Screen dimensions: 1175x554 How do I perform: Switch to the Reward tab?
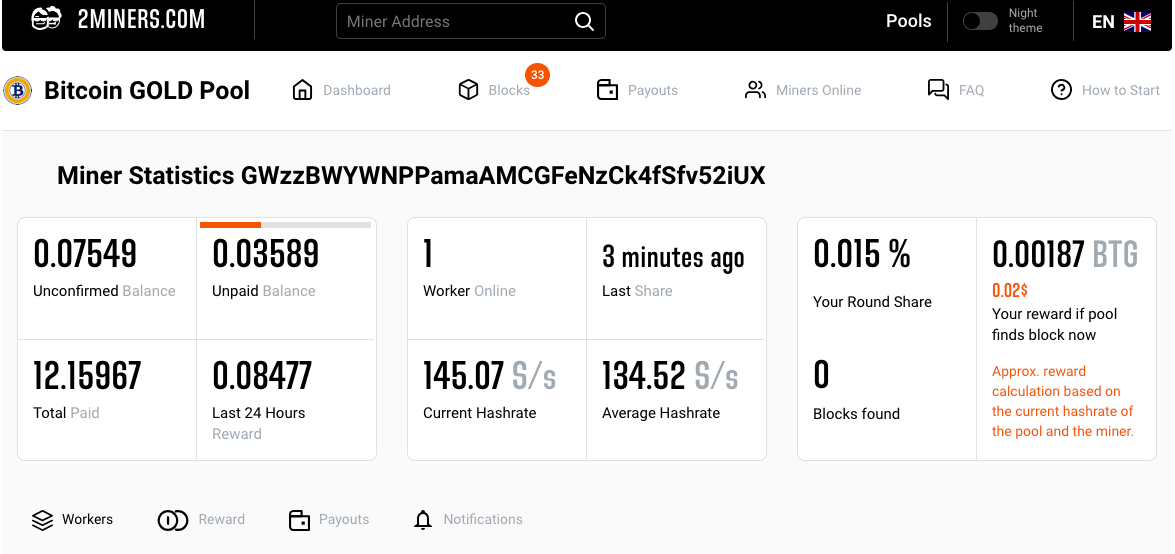[x=202, y=520]
